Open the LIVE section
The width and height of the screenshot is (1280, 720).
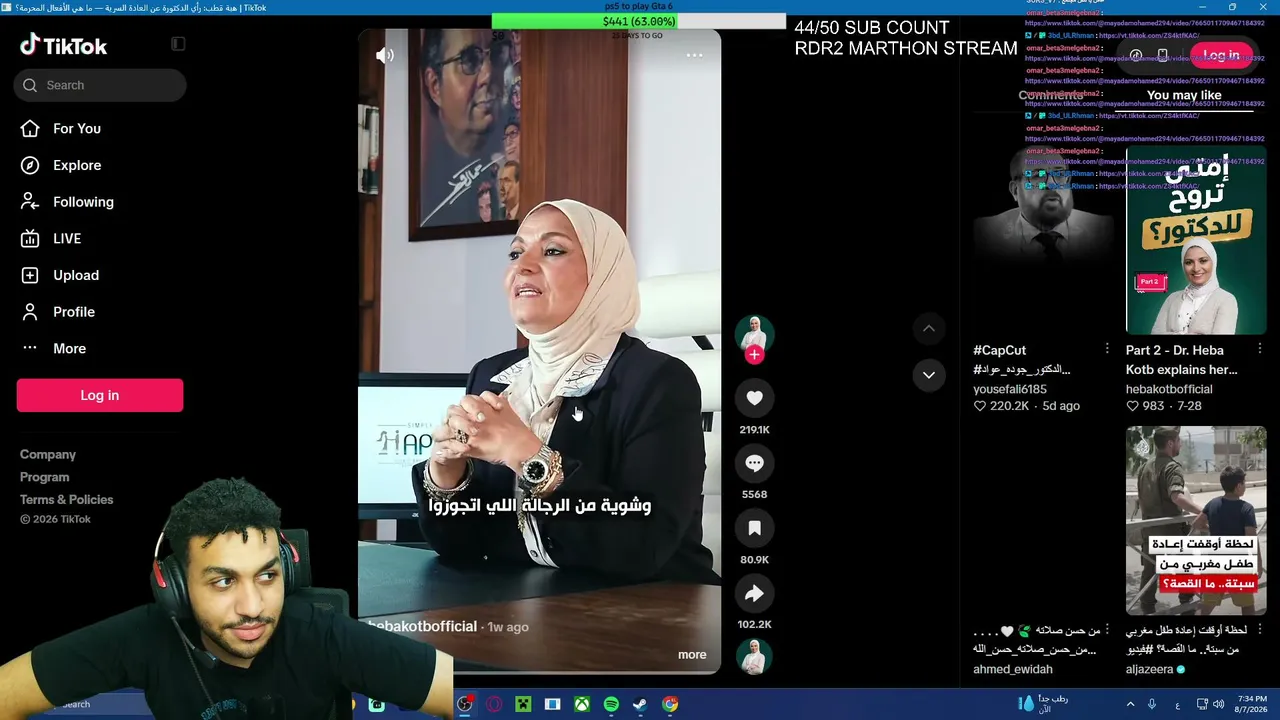pos(51,238)
